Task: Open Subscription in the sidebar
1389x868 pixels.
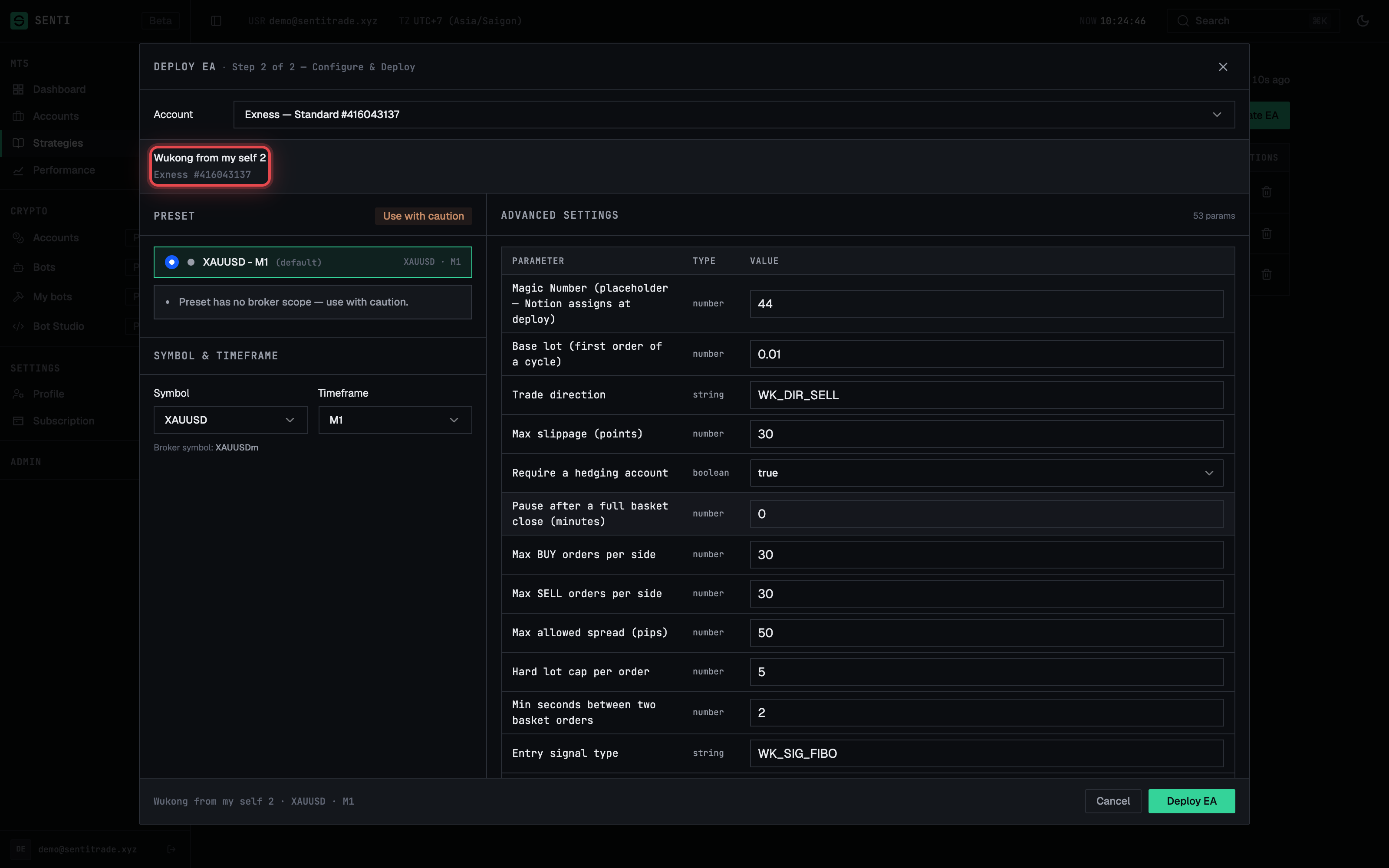Action: [64, 421]
